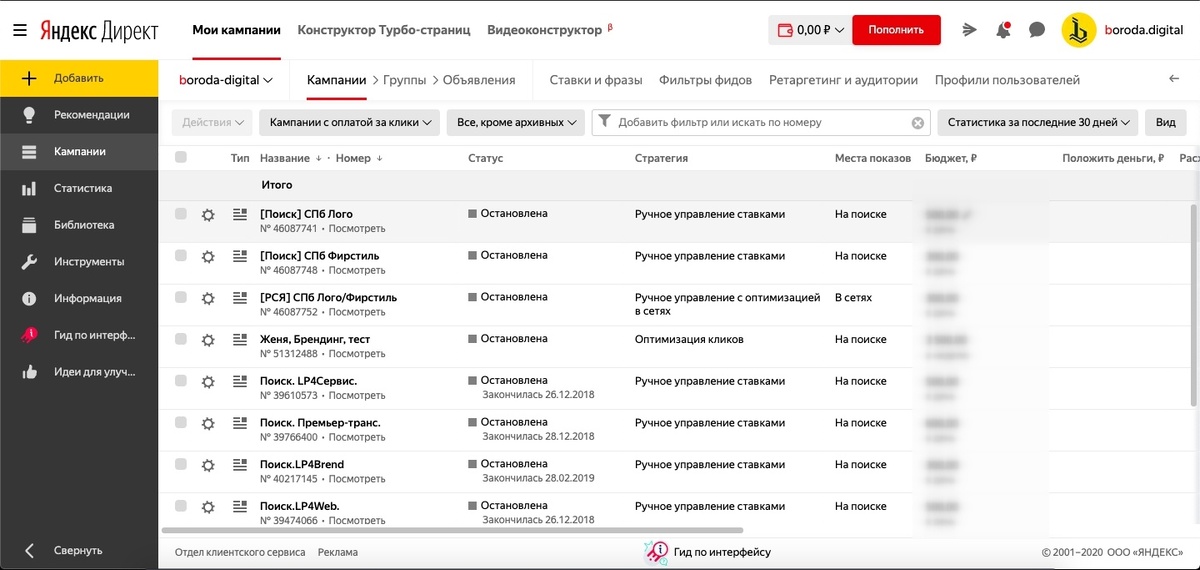1200x570 pixels.
Task: Click the Вид button
Action: coord(1166,122)
